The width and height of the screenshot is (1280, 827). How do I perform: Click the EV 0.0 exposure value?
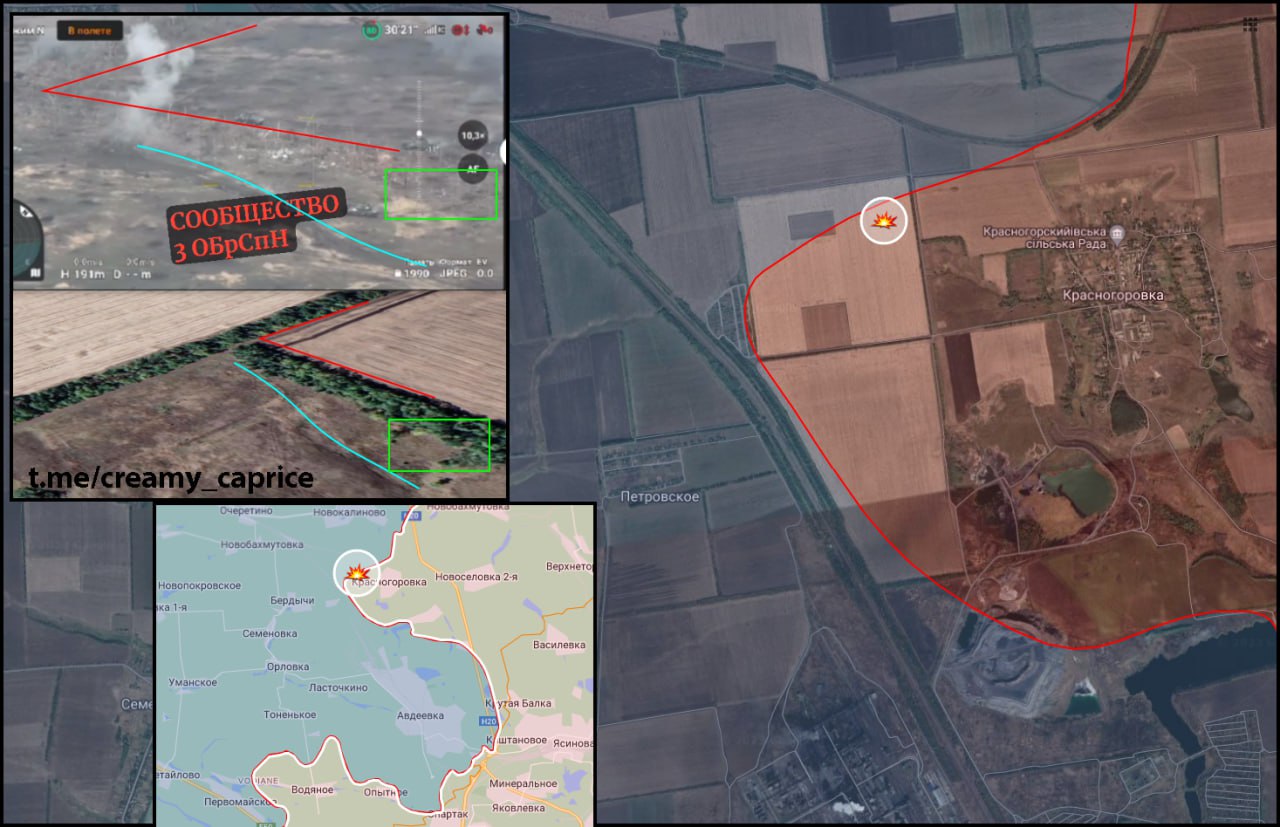[484, 273]
